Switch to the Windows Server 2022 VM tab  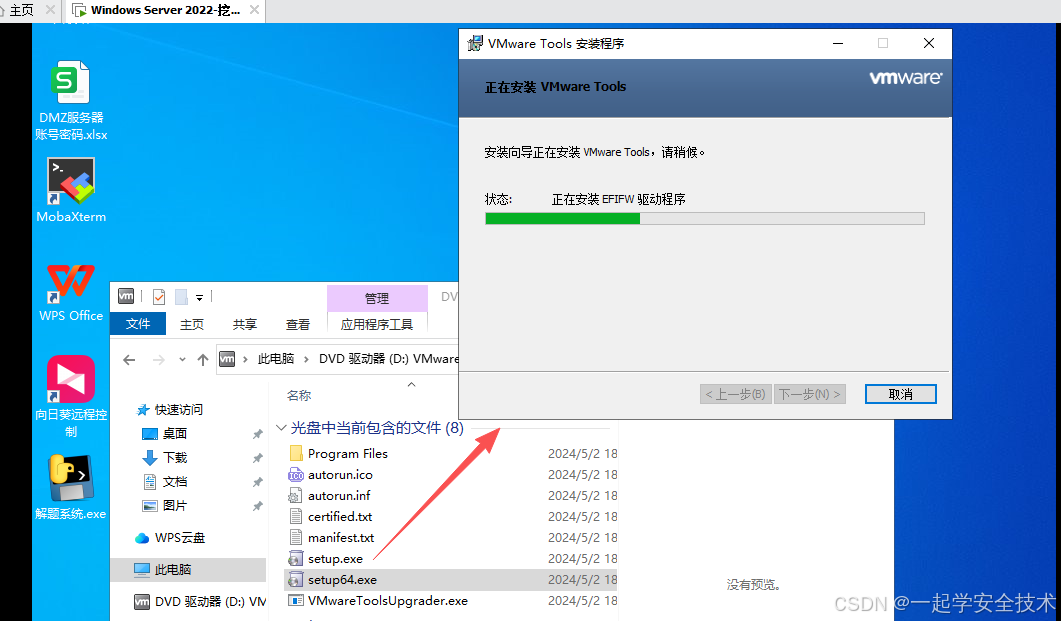165,10
